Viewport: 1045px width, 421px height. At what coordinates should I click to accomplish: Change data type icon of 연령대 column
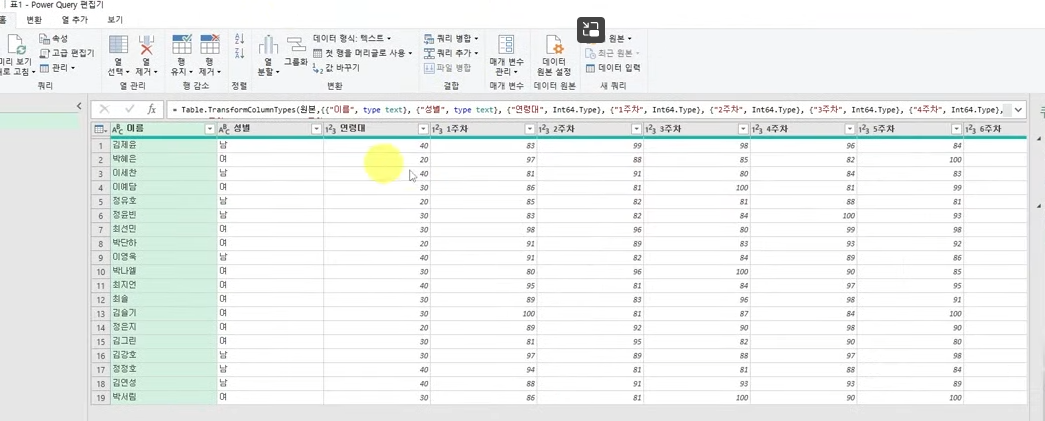pyautogui.click(x=331, y=129)
